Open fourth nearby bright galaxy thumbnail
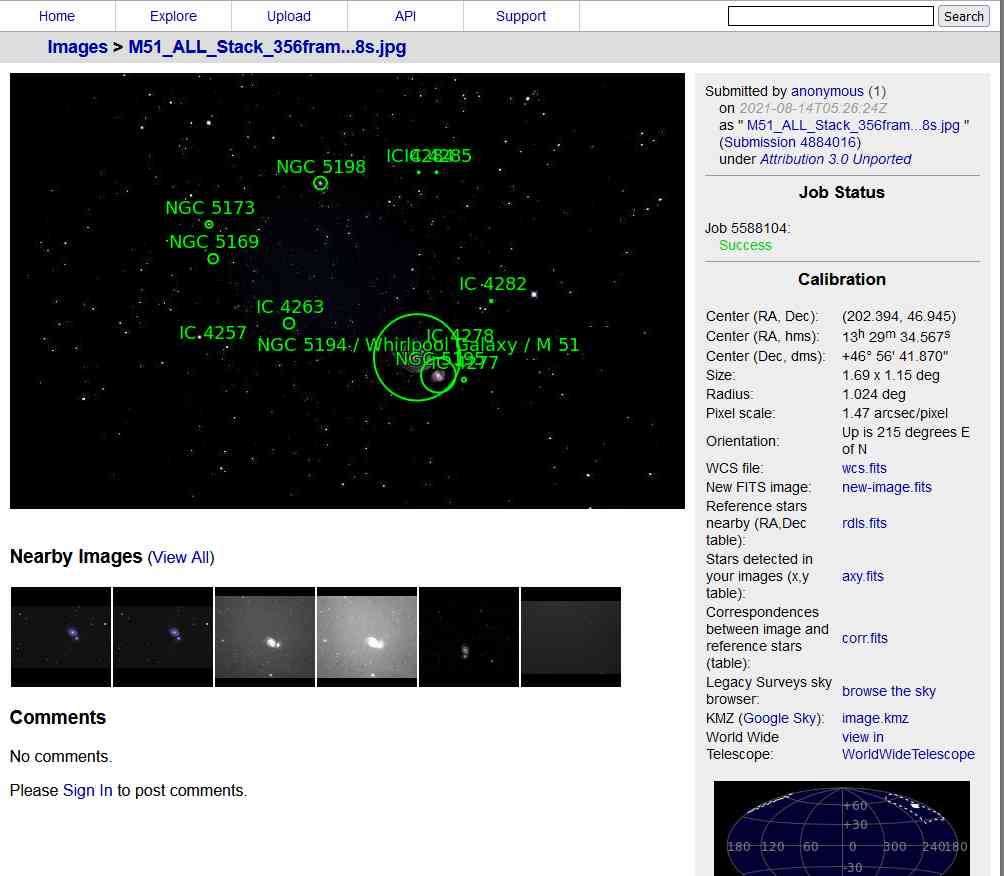Image resolution: width=1004 pixels, height=876 pixels. tap(367, 637)
